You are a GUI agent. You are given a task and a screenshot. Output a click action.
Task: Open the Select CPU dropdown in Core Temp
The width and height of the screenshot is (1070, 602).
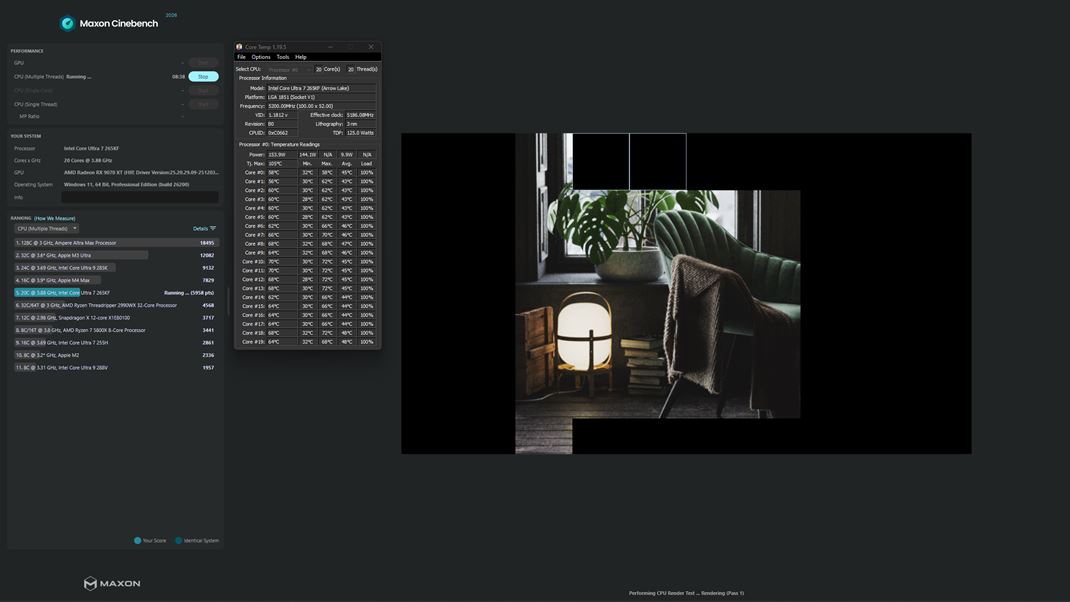(x=287, y=69)
